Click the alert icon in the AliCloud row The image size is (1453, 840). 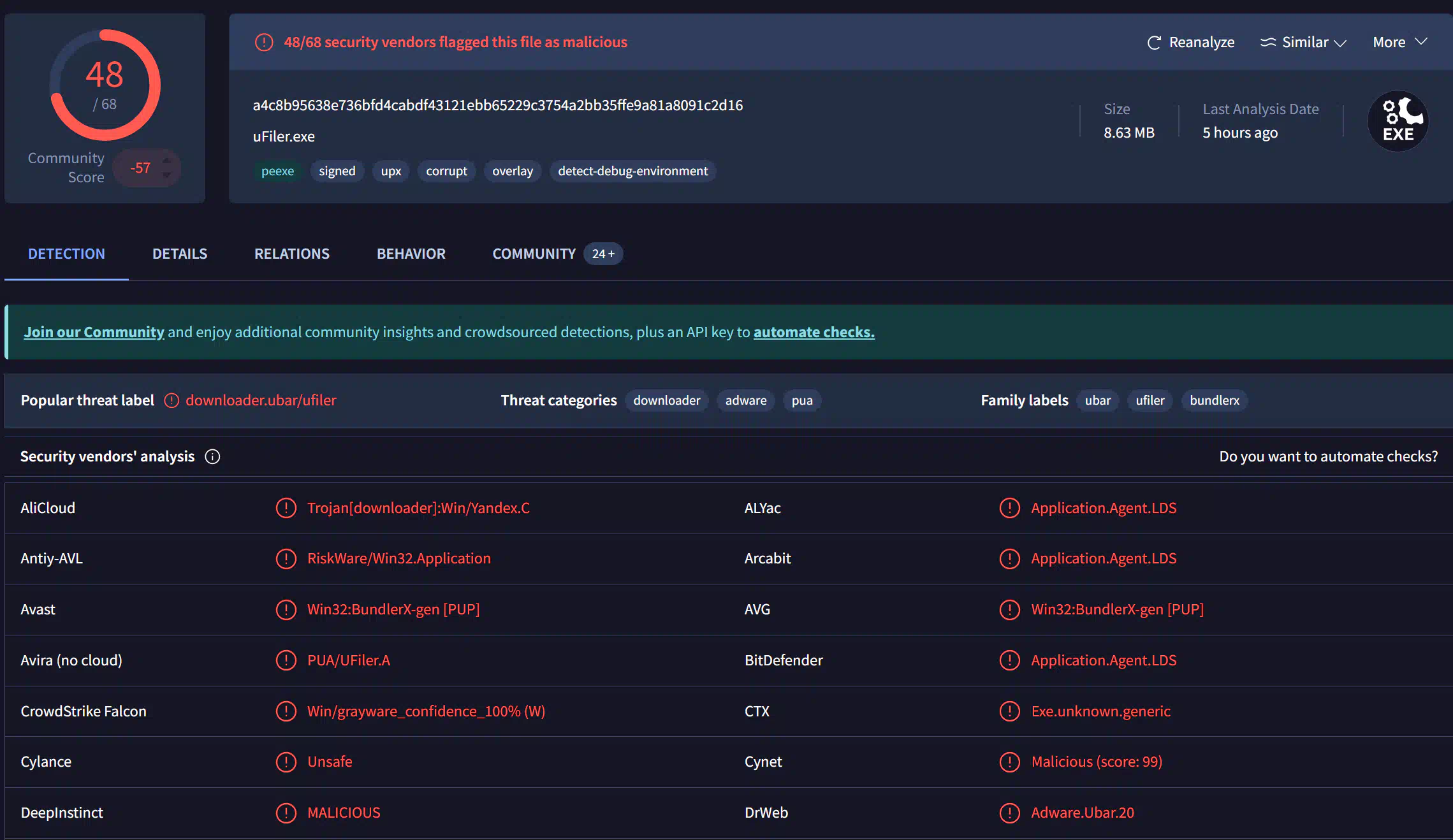click(x=286, y=508)
